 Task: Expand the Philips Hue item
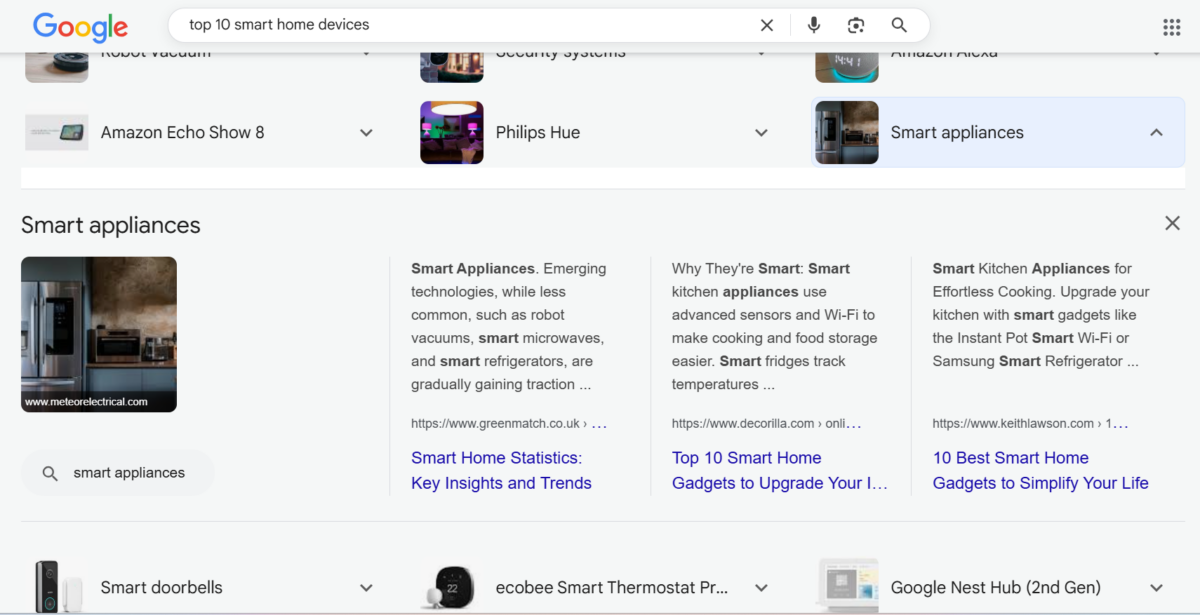tap(761, 133)
